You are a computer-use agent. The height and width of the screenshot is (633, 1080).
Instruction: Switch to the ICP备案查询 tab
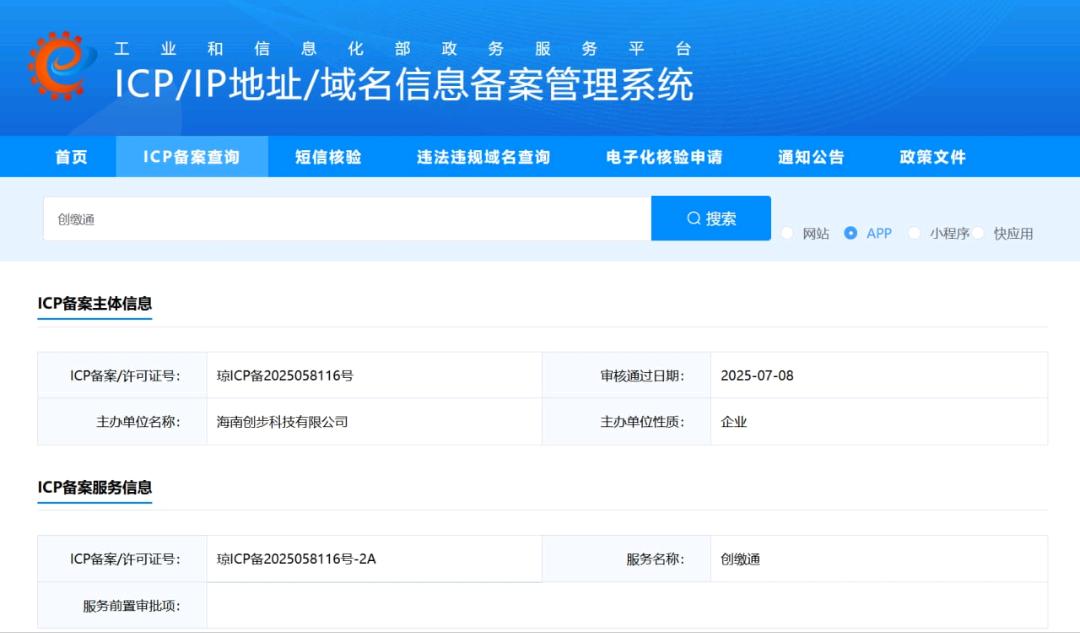[192, 156]
